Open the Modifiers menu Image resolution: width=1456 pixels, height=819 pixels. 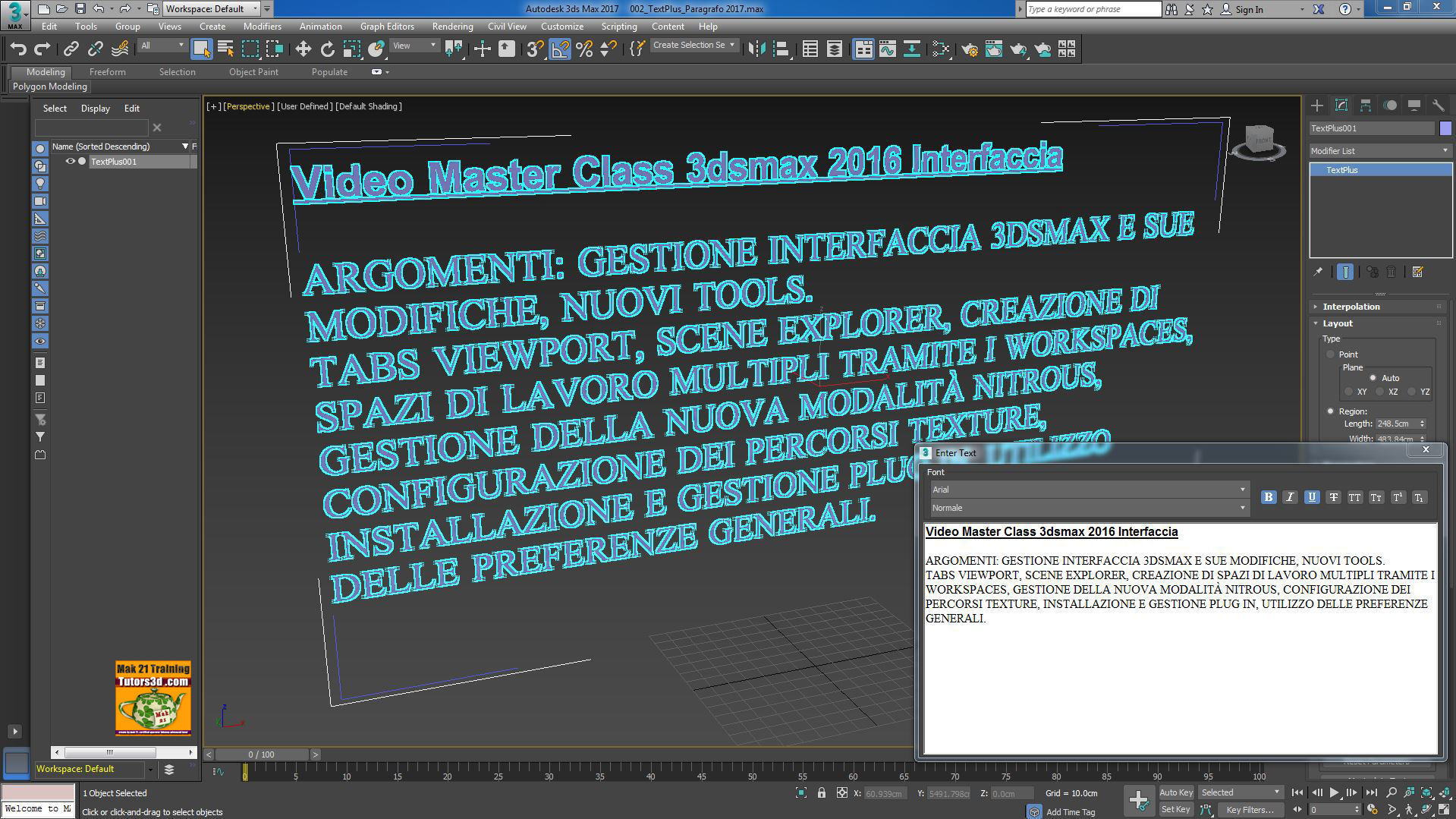pos(263,27)
